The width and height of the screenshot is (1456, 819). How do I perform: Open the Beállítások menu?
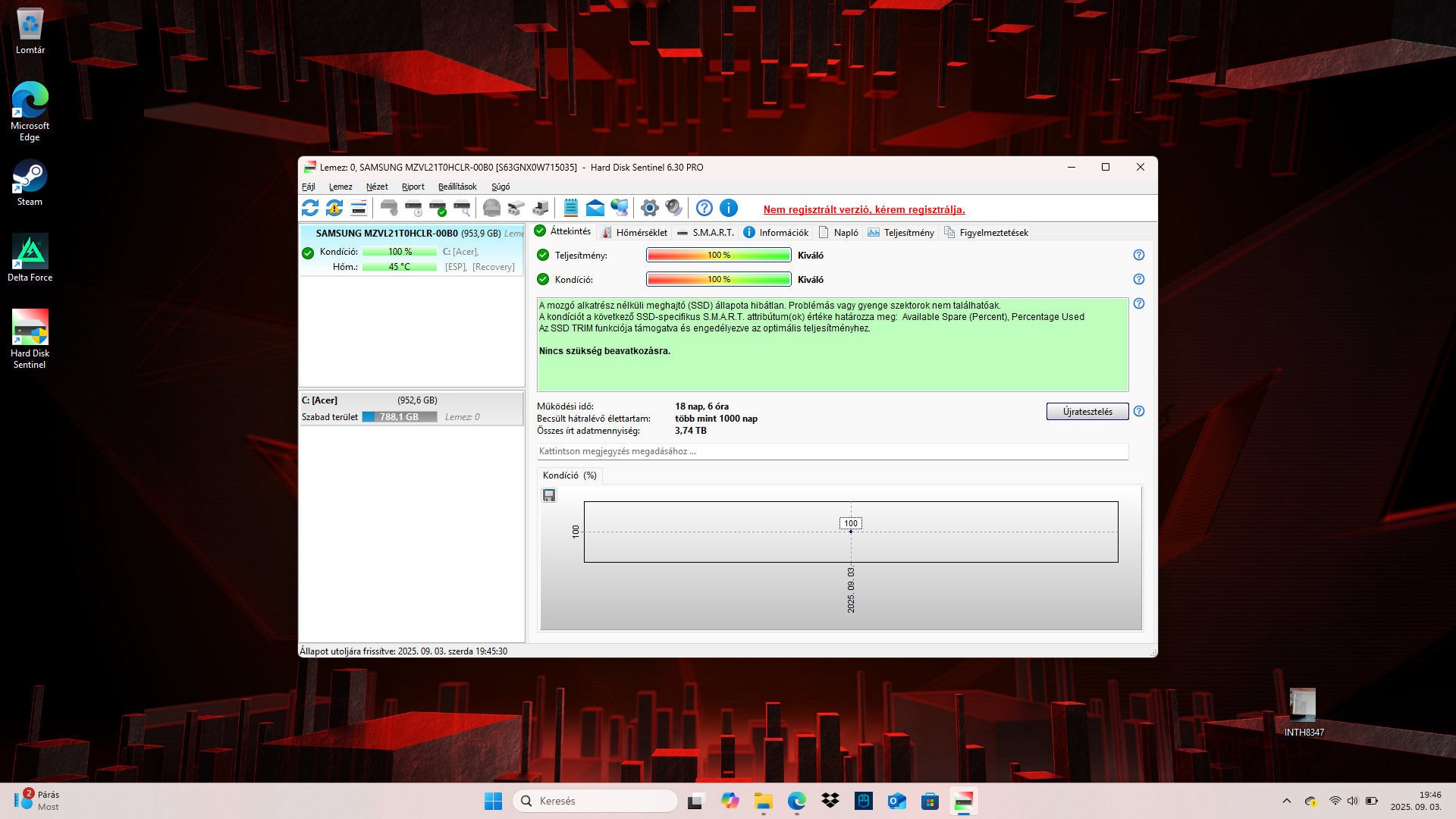(x=457, y=187)
